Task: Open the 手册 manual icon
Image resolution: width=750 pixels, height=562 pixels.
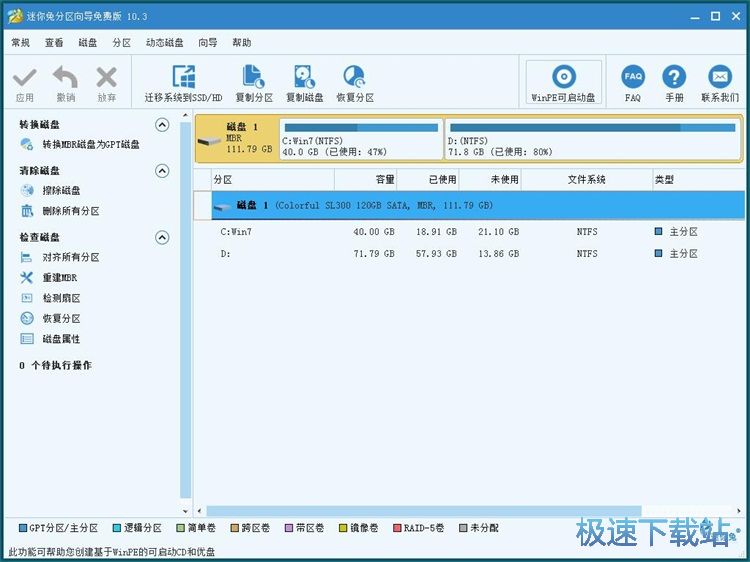Action: [x=675, y=78]
